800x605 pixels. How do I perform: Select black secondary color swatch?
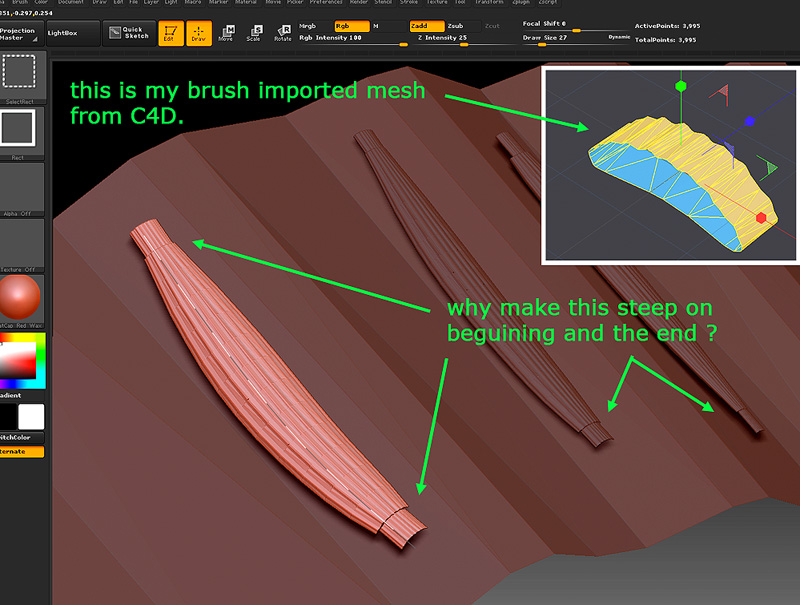pos(8,417)
